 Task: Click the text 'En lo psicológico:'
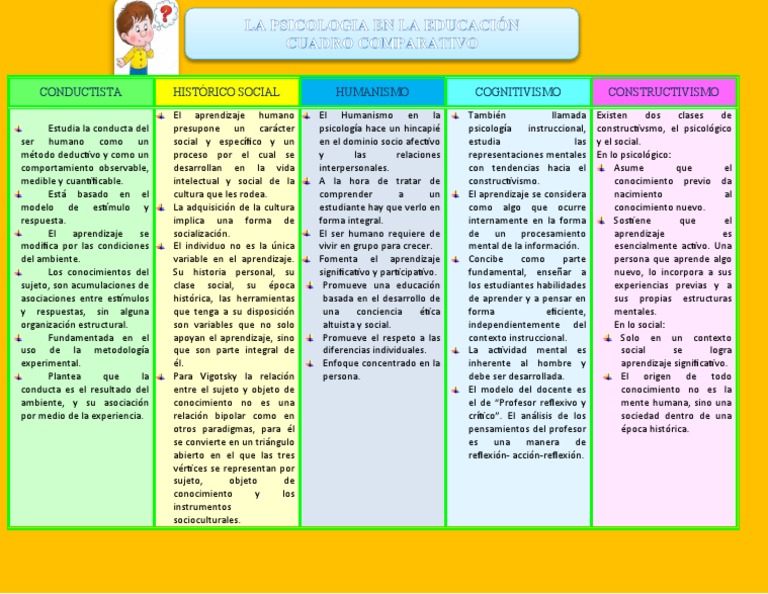633,155
